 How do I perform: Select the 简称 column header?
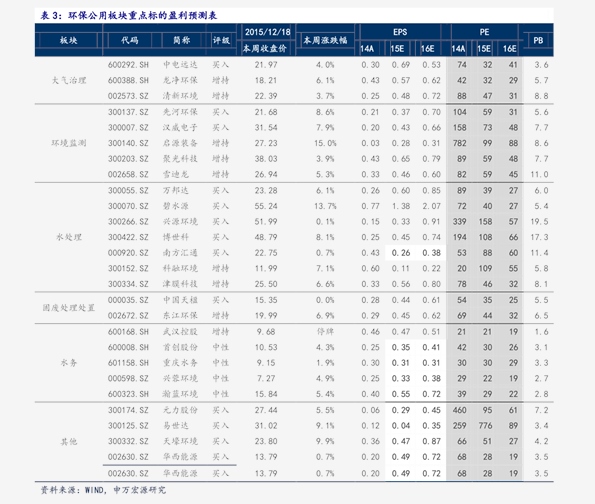pos(181,40)
